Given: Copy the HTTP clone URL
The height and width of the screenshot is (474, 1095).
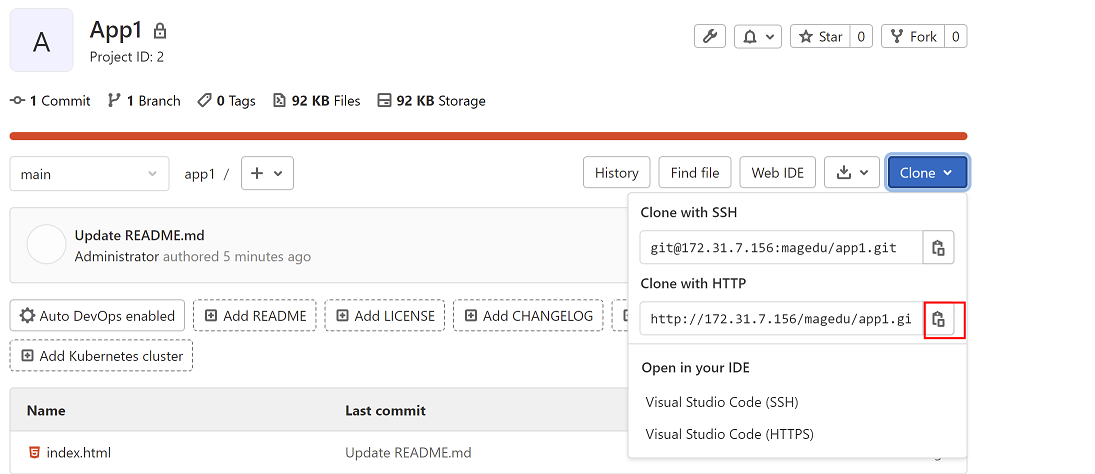Looking at the screenshot, I should 938,319.
